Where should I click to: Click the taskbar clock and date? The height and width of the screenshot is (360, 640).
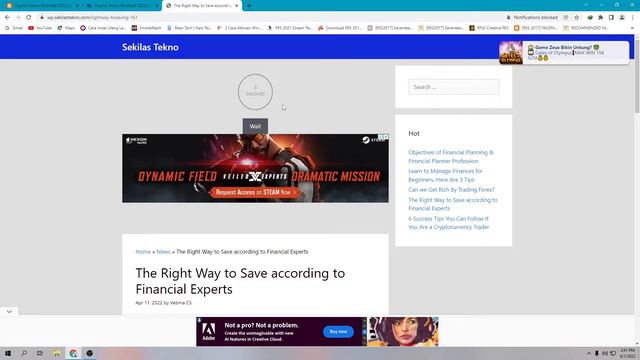coord(627,353)
